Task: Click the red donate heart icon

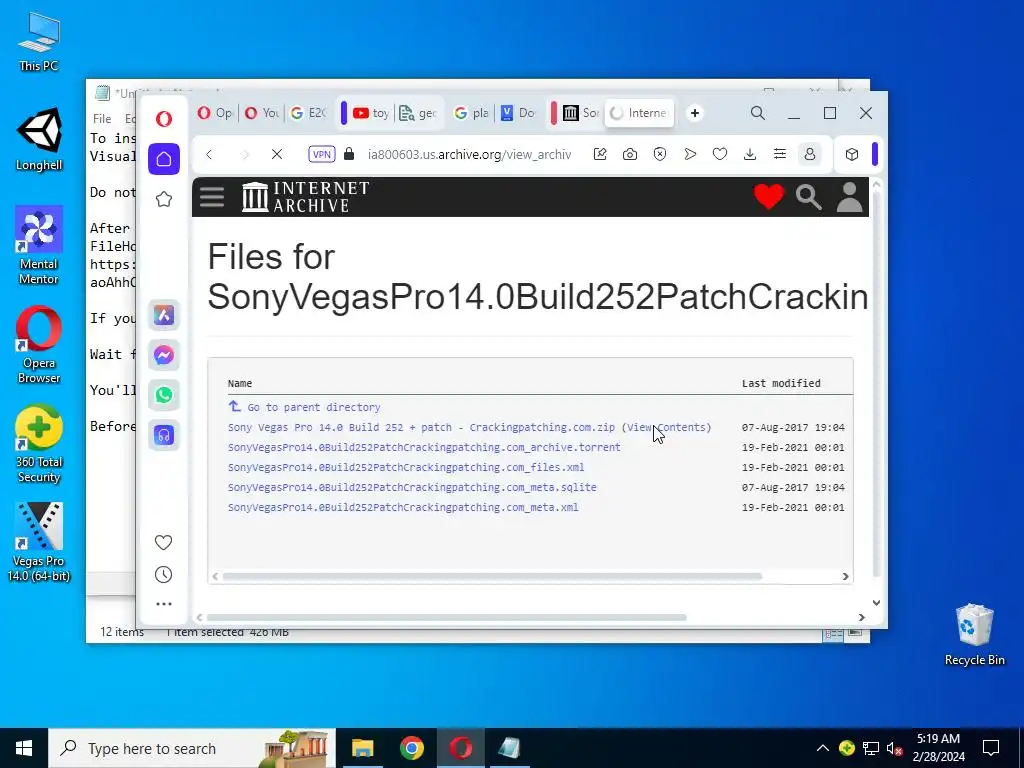Action: coord(769,197)
